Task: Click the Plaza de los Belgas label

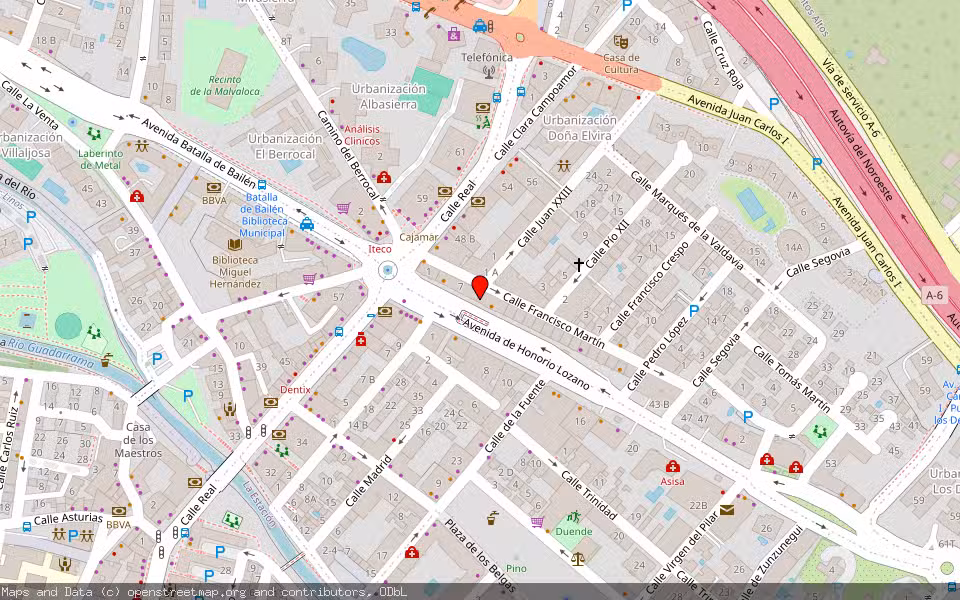Action: click(480, 555)
